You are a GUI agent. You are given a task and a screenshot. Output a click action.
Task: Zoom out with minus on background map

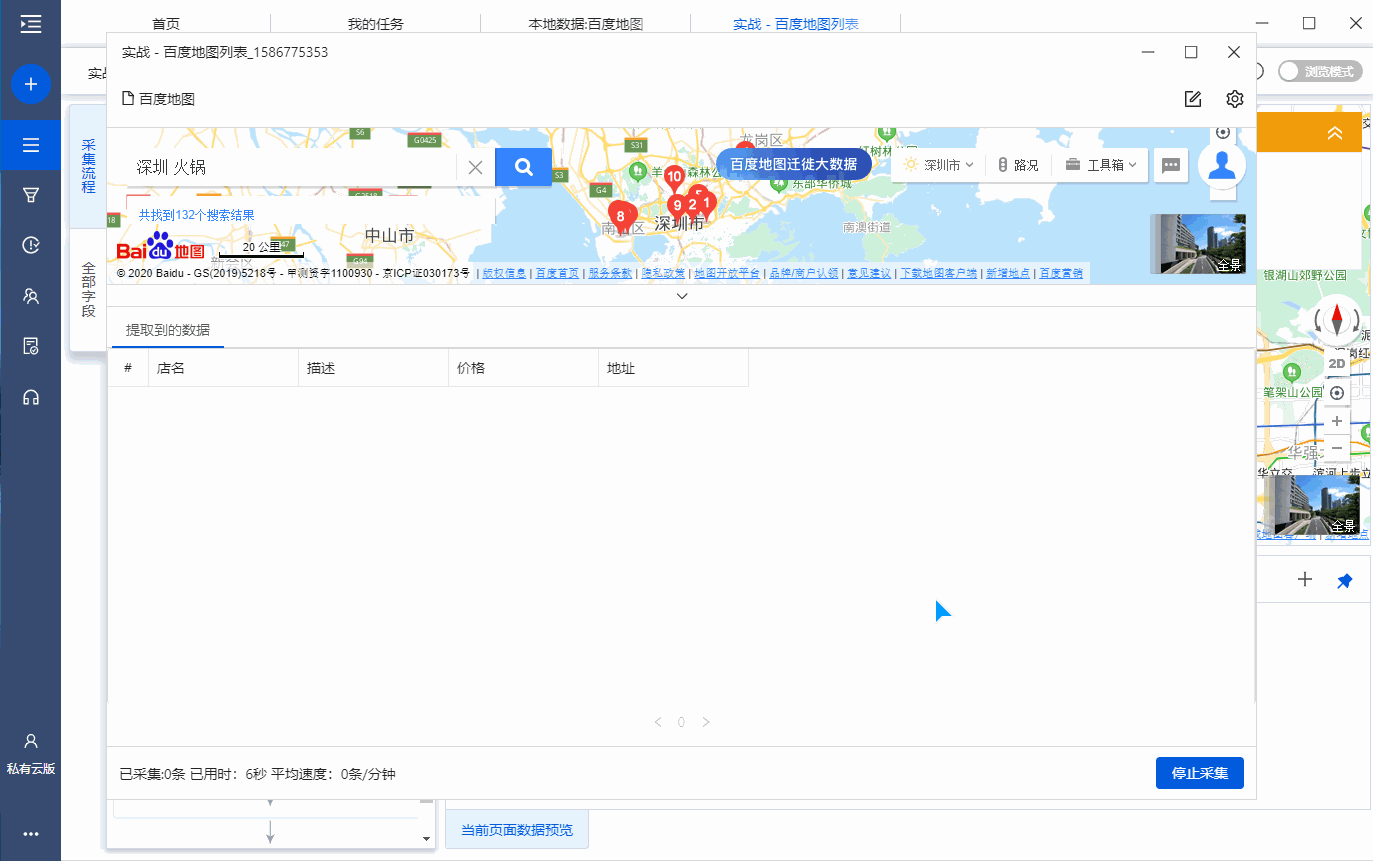point(1337,448)
